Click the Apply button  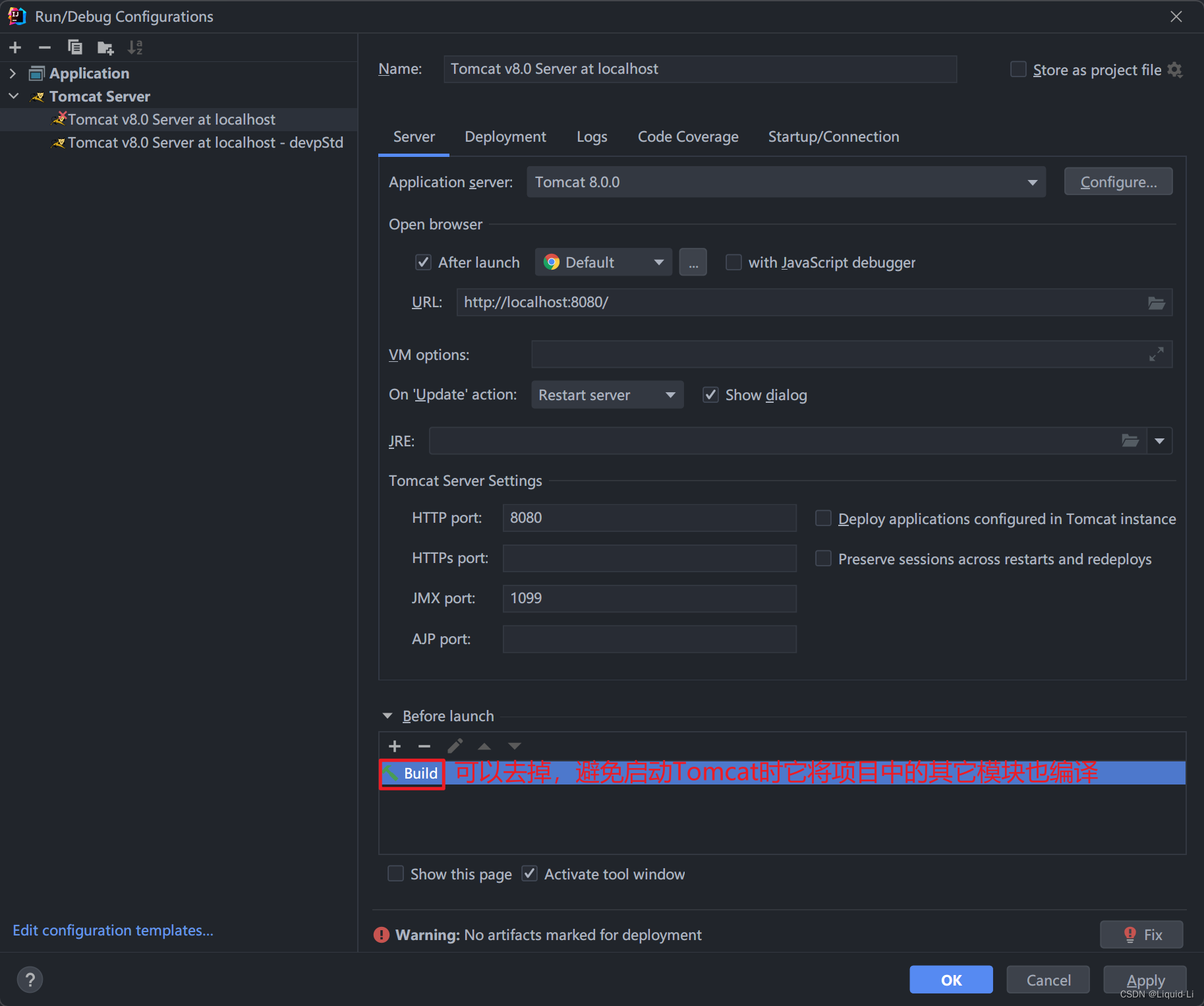1145,980
